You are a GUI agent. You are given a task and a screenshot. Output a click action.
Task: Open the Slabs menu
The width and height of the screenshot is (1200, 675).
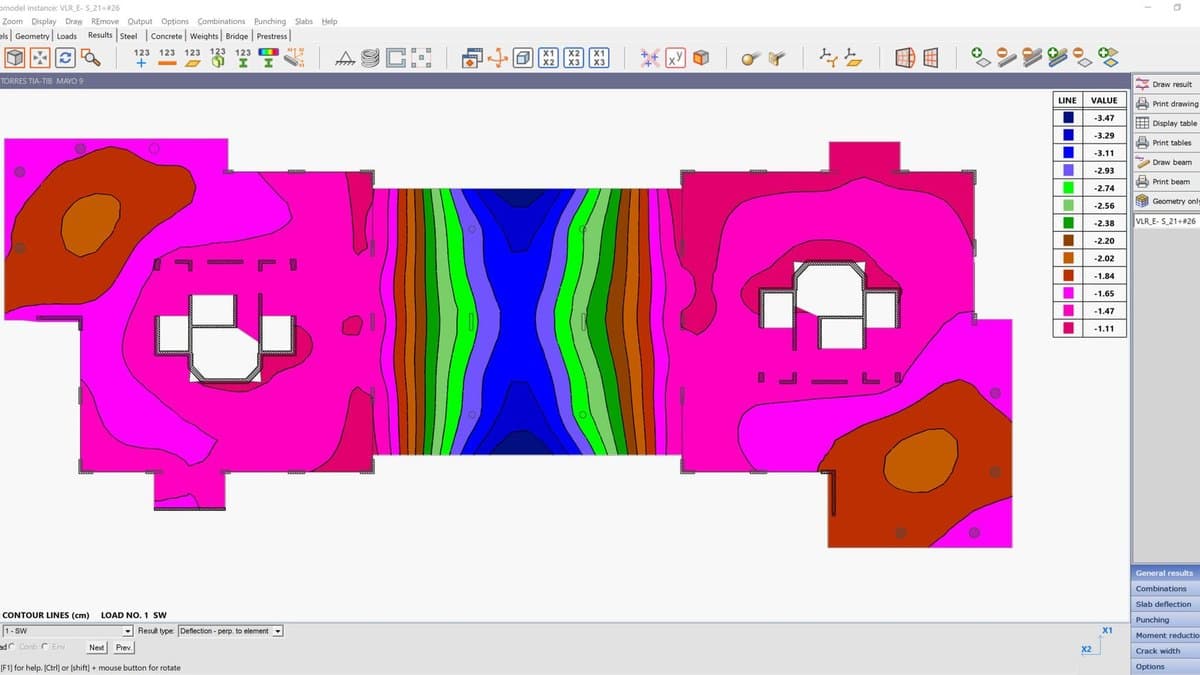point(304,21)
